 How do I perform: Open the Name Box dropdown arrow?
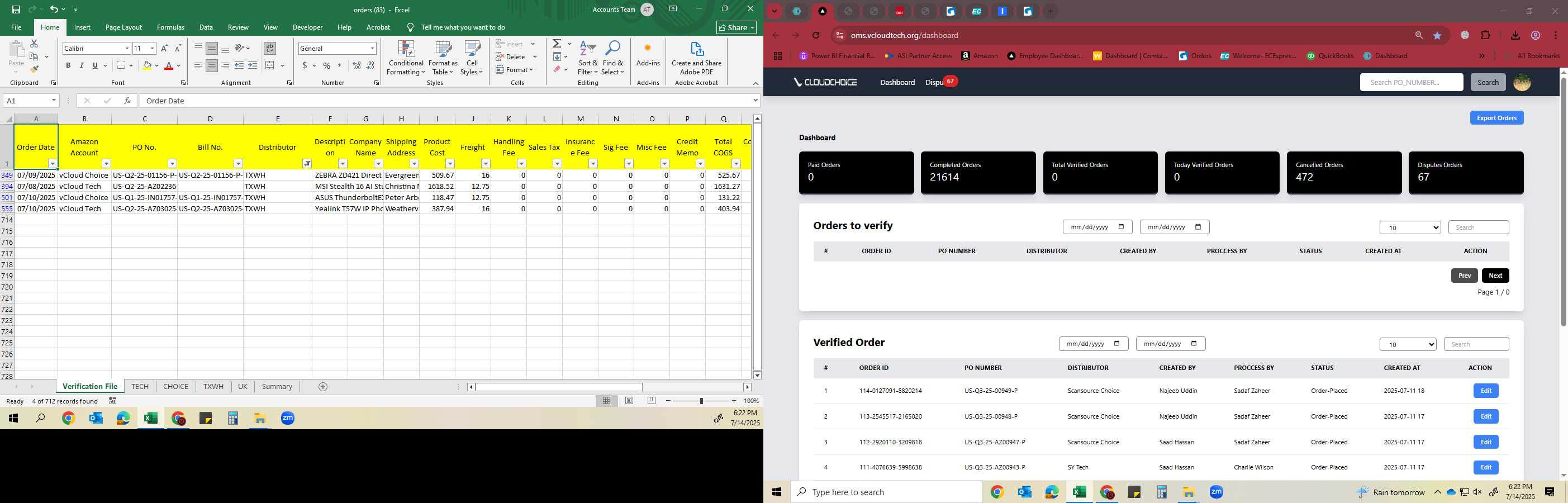pyautogui.click(x=54, y=101)
